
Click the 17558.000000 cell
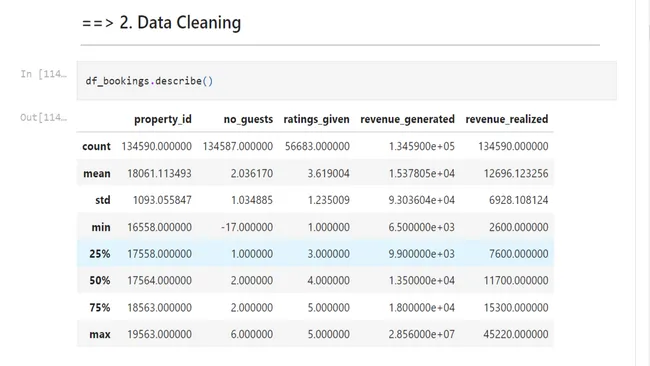coord(159,254)
